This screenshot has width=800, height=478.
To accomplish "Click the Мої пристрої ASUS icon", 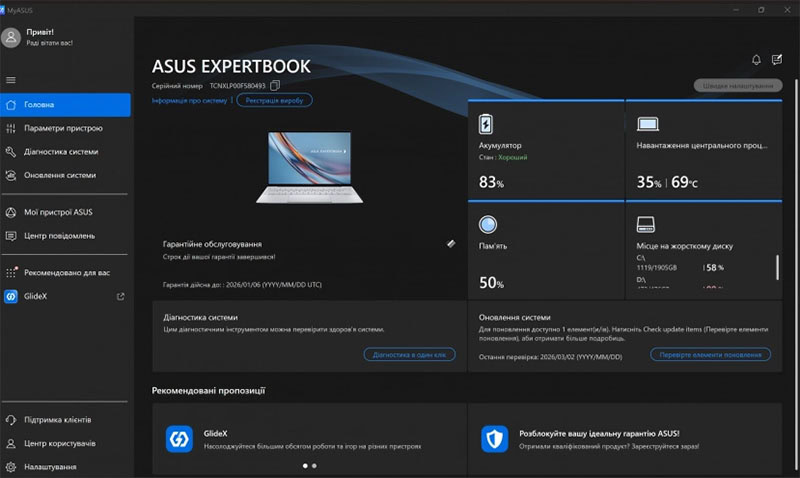I will [x=11, y=212].
